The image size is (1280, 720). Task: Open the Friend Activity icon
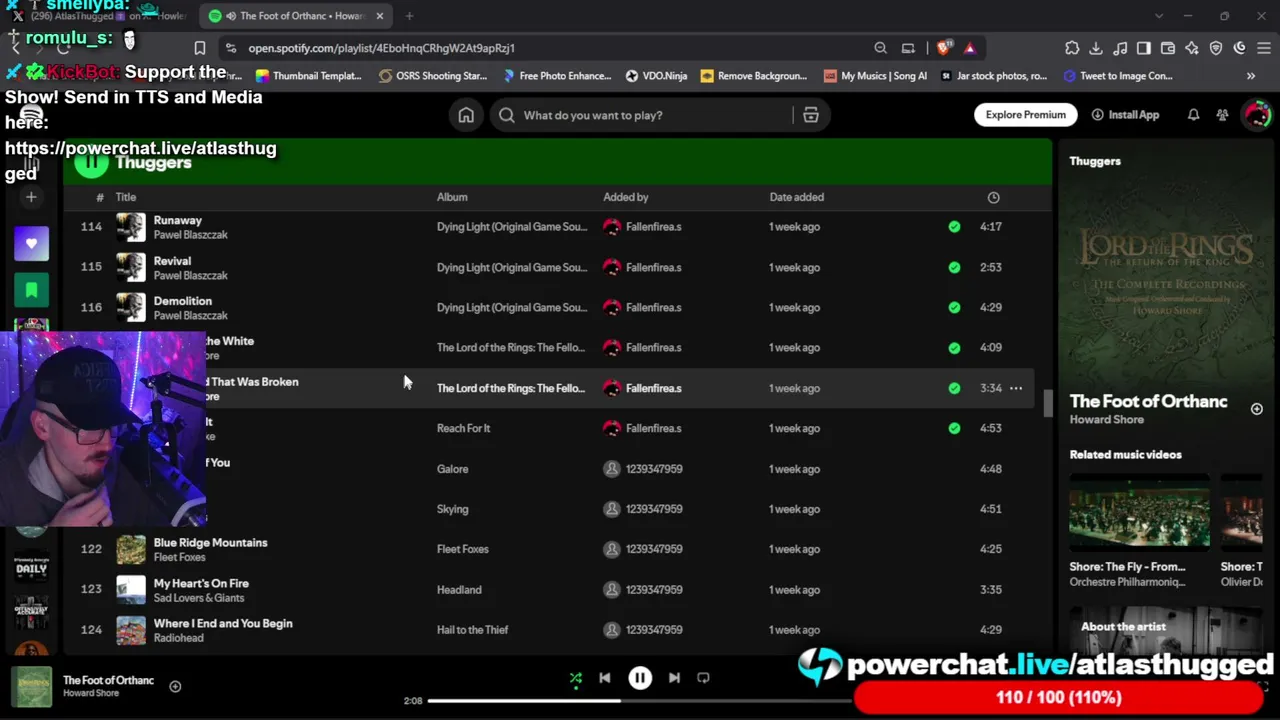click(1222, 115)
